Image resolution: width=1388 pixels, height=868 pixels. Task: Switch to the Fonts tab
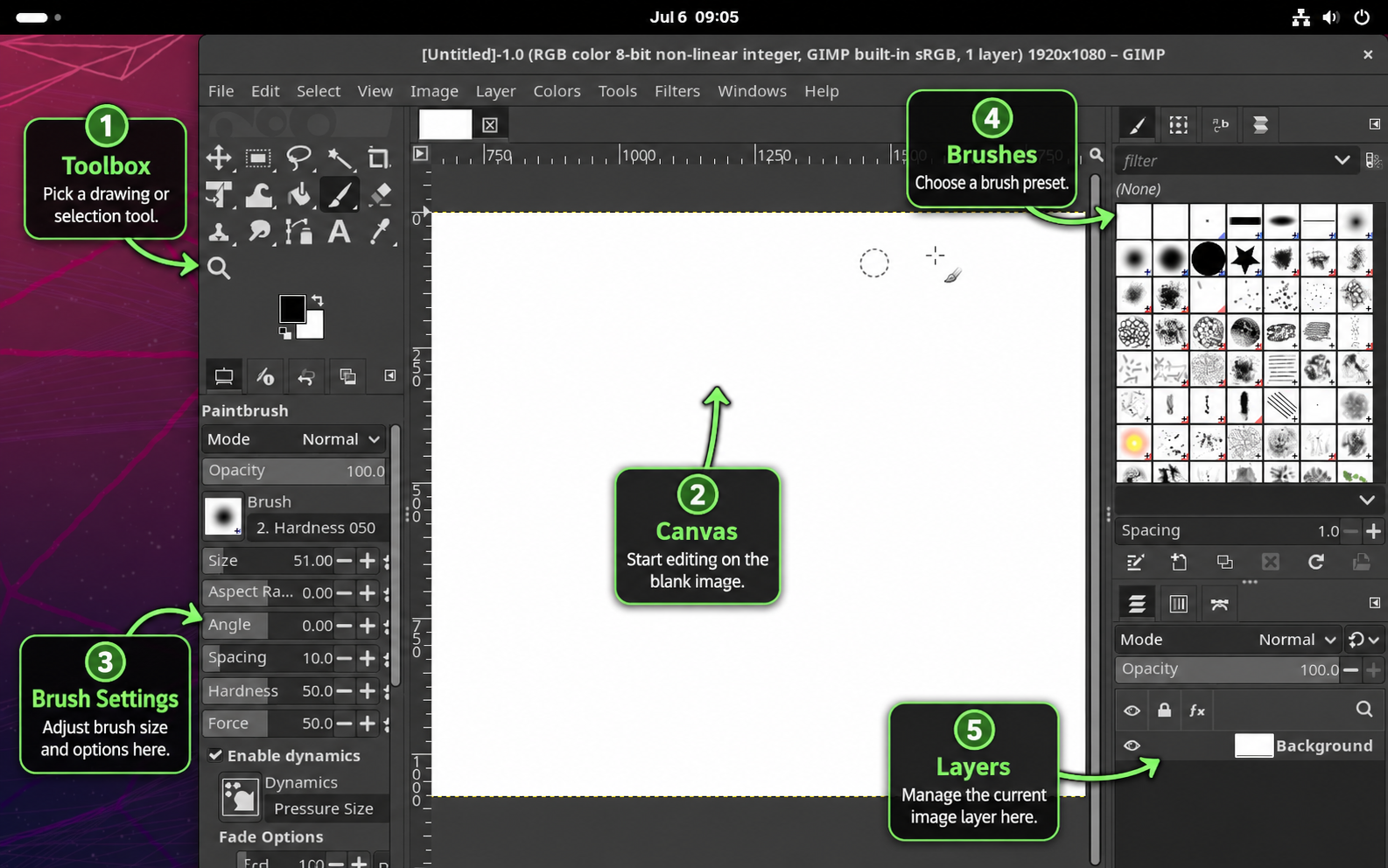1220,125
